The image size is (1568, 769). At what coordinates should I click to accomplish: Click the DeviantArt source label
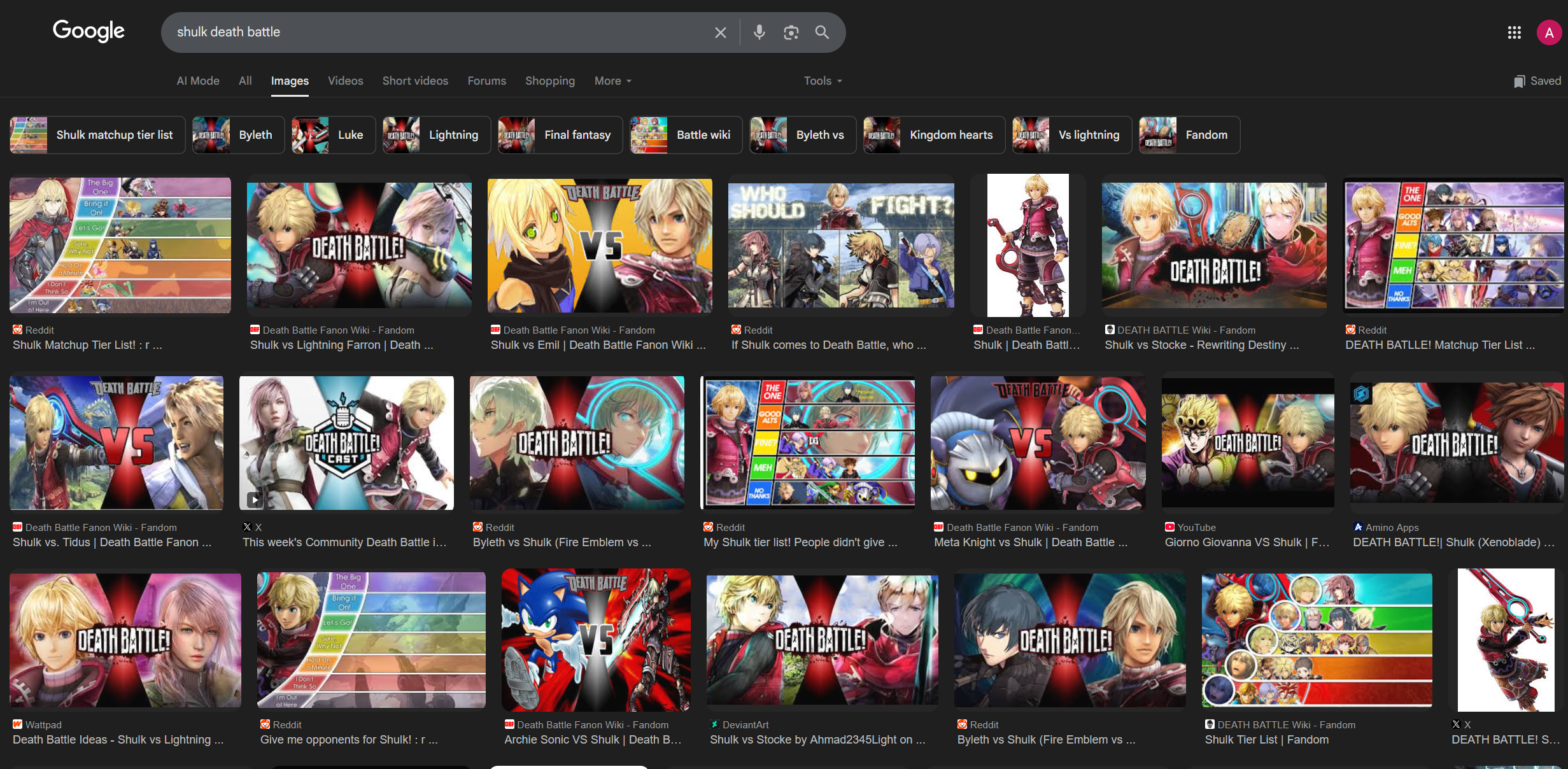745,724
